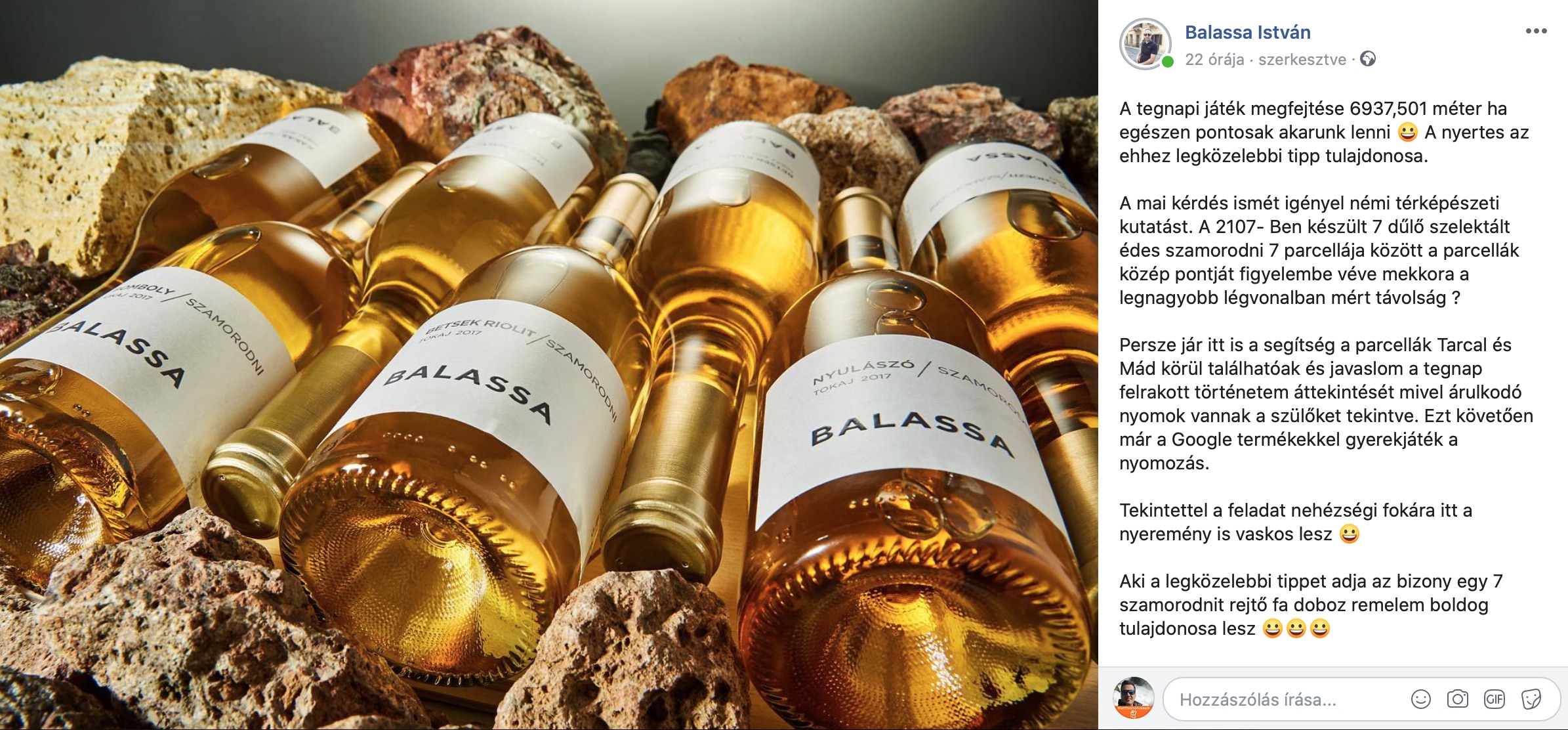Viewport: 1568px width, 730px height.
Task: Open the emoji picker in comment box
Action: 1420,699
